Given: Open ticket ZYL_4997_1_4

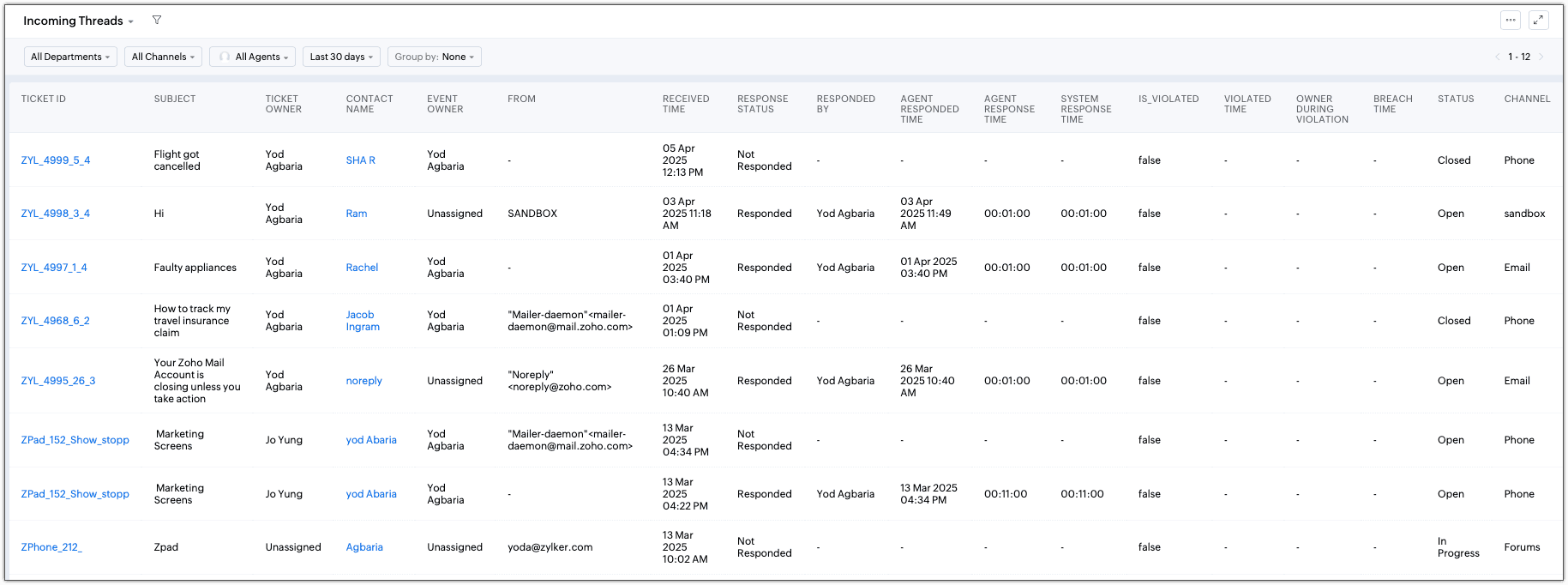Looking at the screenshot, I should [x=54, y=268].
